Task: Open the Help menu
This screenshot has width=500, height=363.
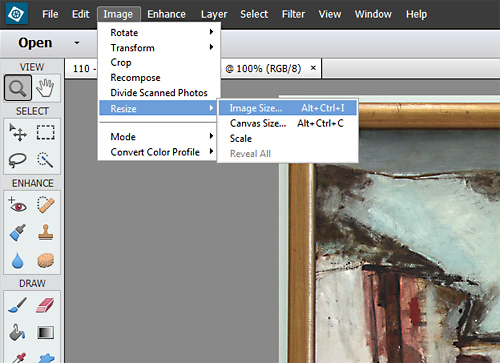Action: click(x=416, y=14)
